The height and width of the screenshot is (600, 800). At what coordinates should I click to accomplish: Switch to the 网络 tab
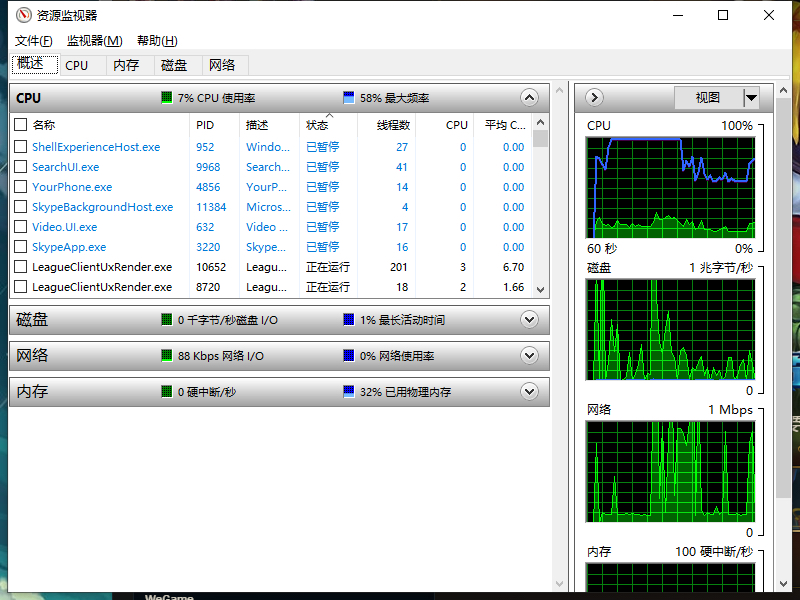click(x=226, y=65)
